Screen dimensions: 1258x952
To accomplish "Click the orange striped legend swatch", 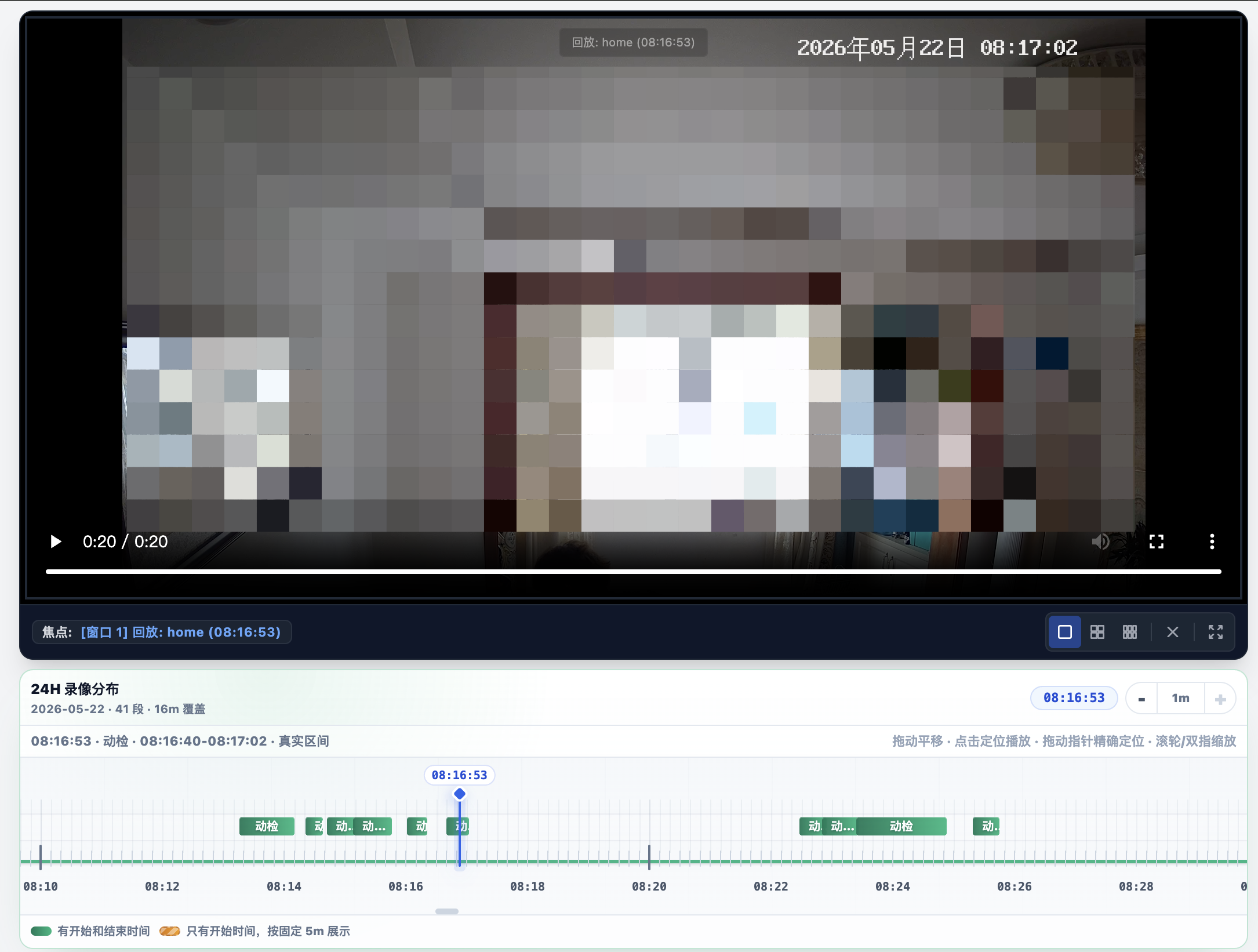I will point(170,931).
